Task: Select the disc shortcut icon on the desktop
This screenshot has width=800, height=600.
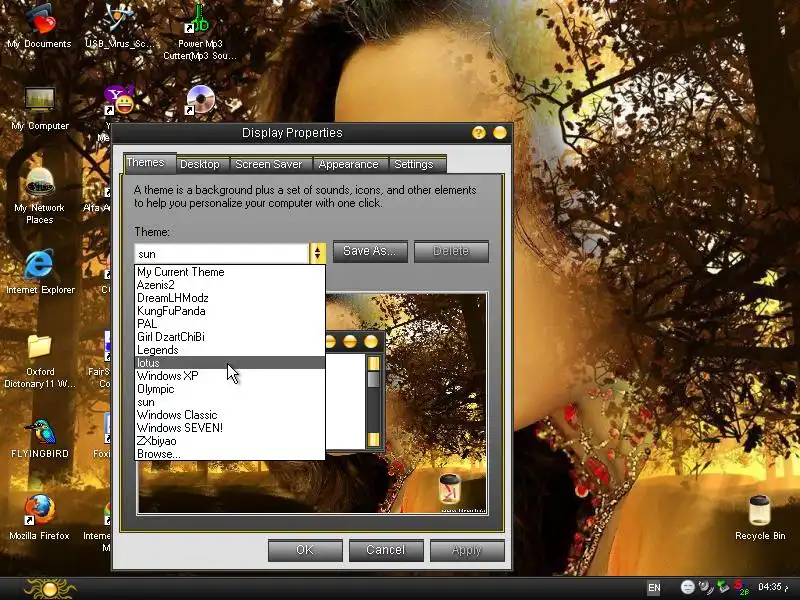Action: pyautogui.click(x=199, y=101)
